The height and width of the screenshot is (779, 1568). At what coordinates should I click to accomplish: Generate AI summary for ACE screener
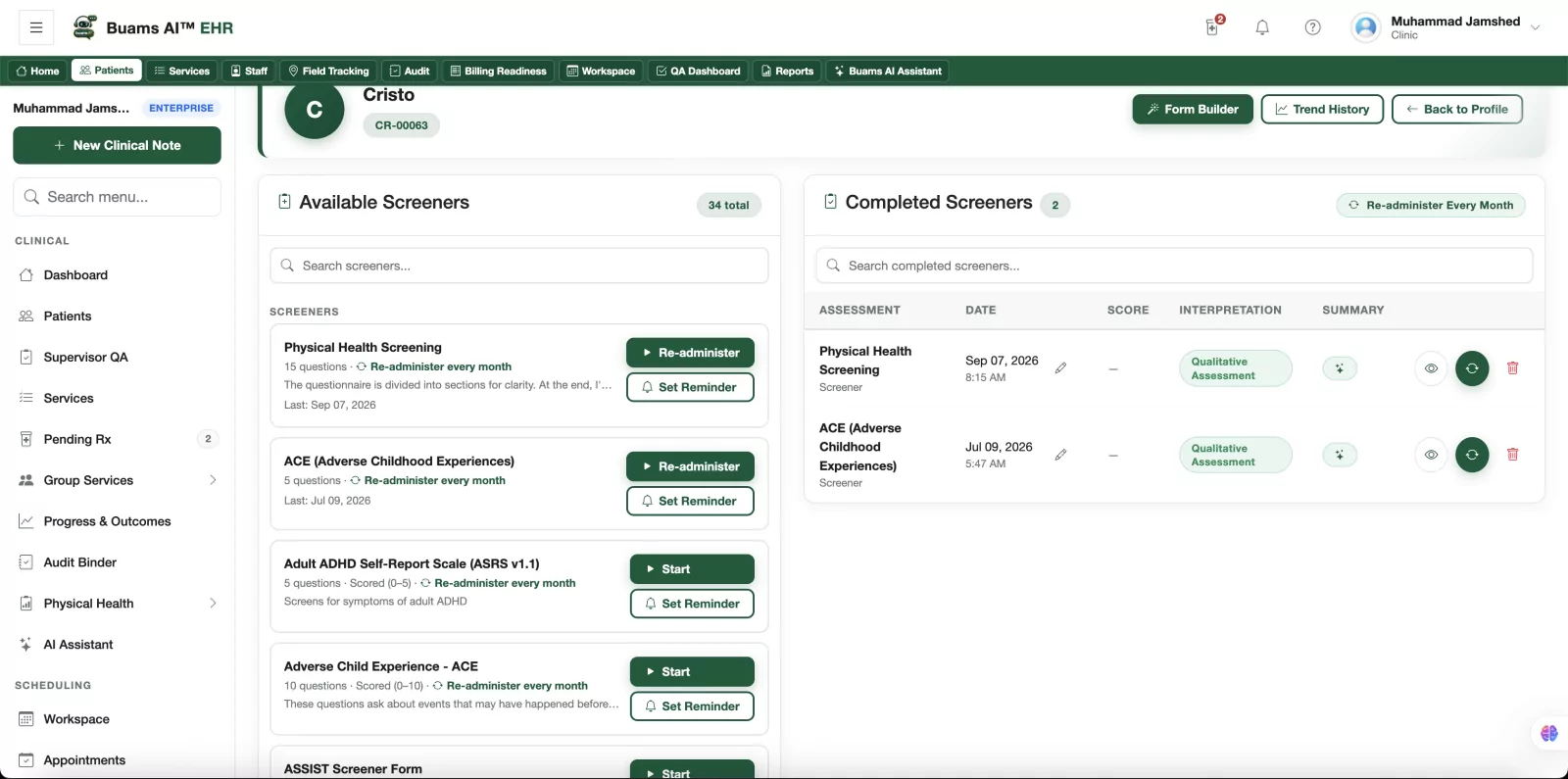(1340, 455)
